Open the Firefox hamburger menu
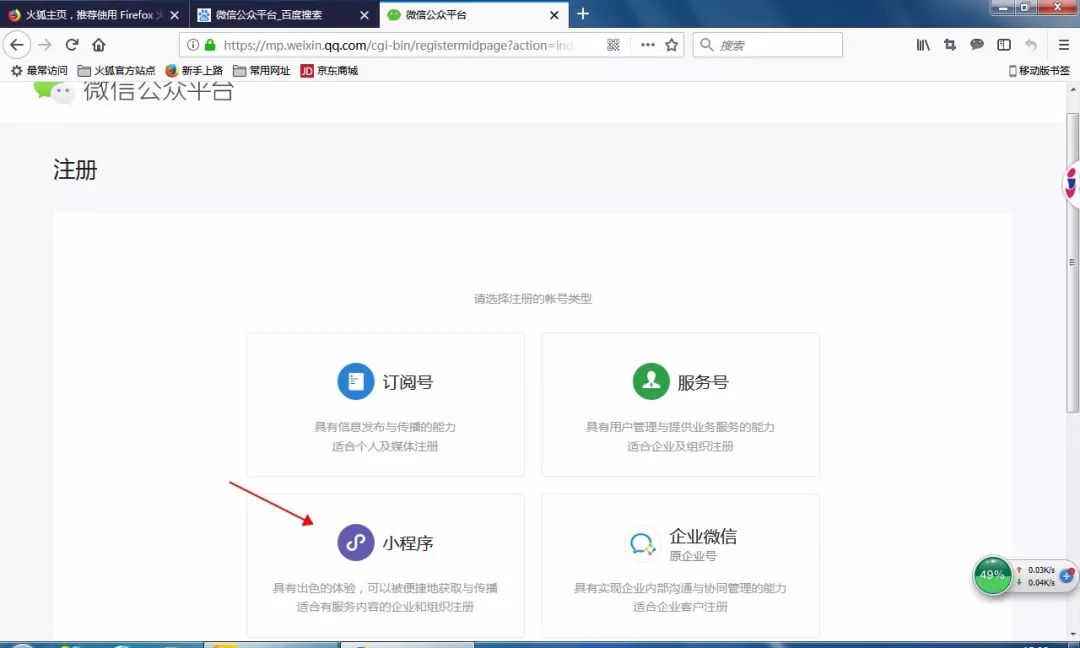1080x648 pixels. point(1063,45)
